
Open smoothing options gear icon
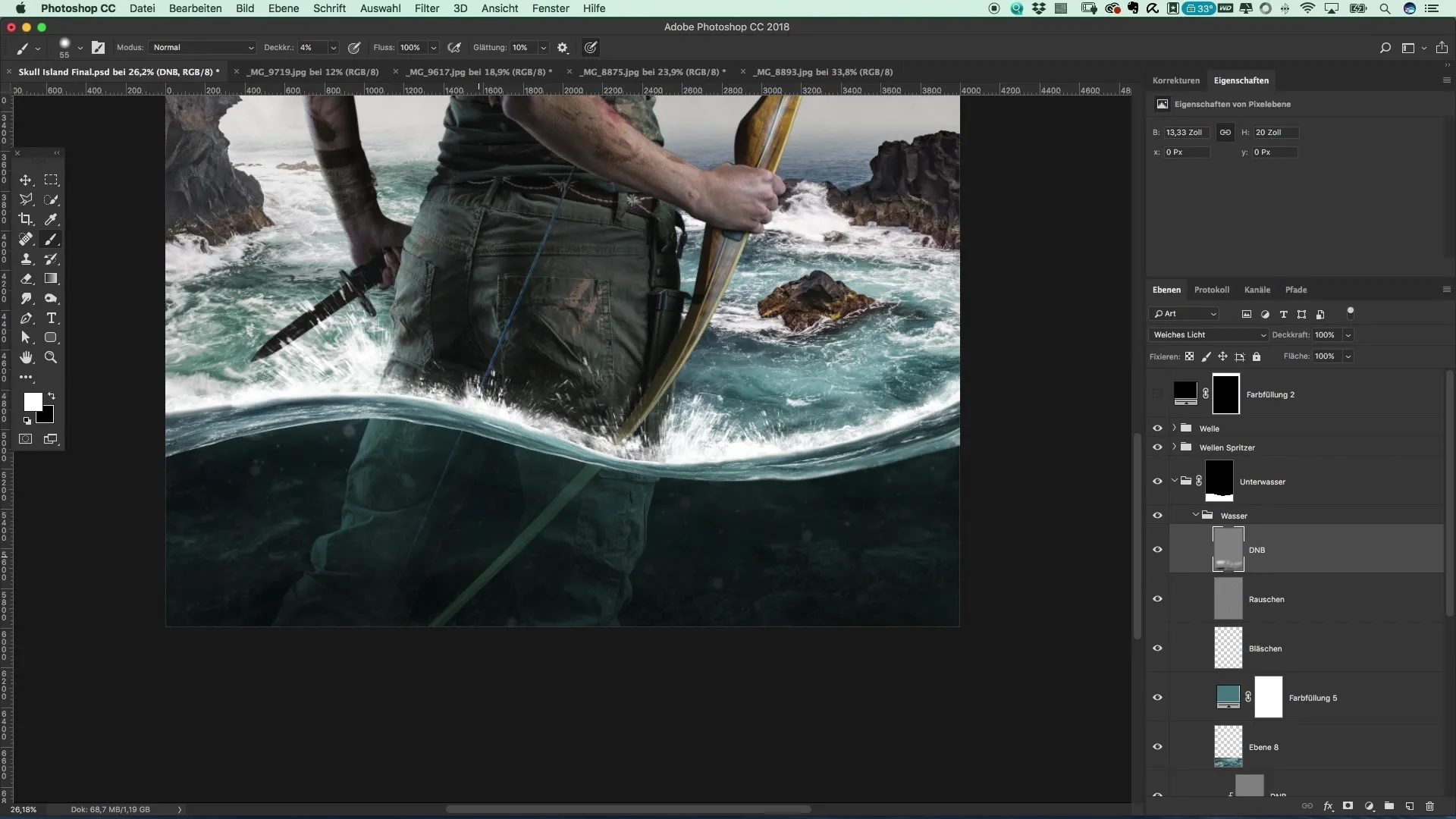pyautogui.click(x=563, y=47)
